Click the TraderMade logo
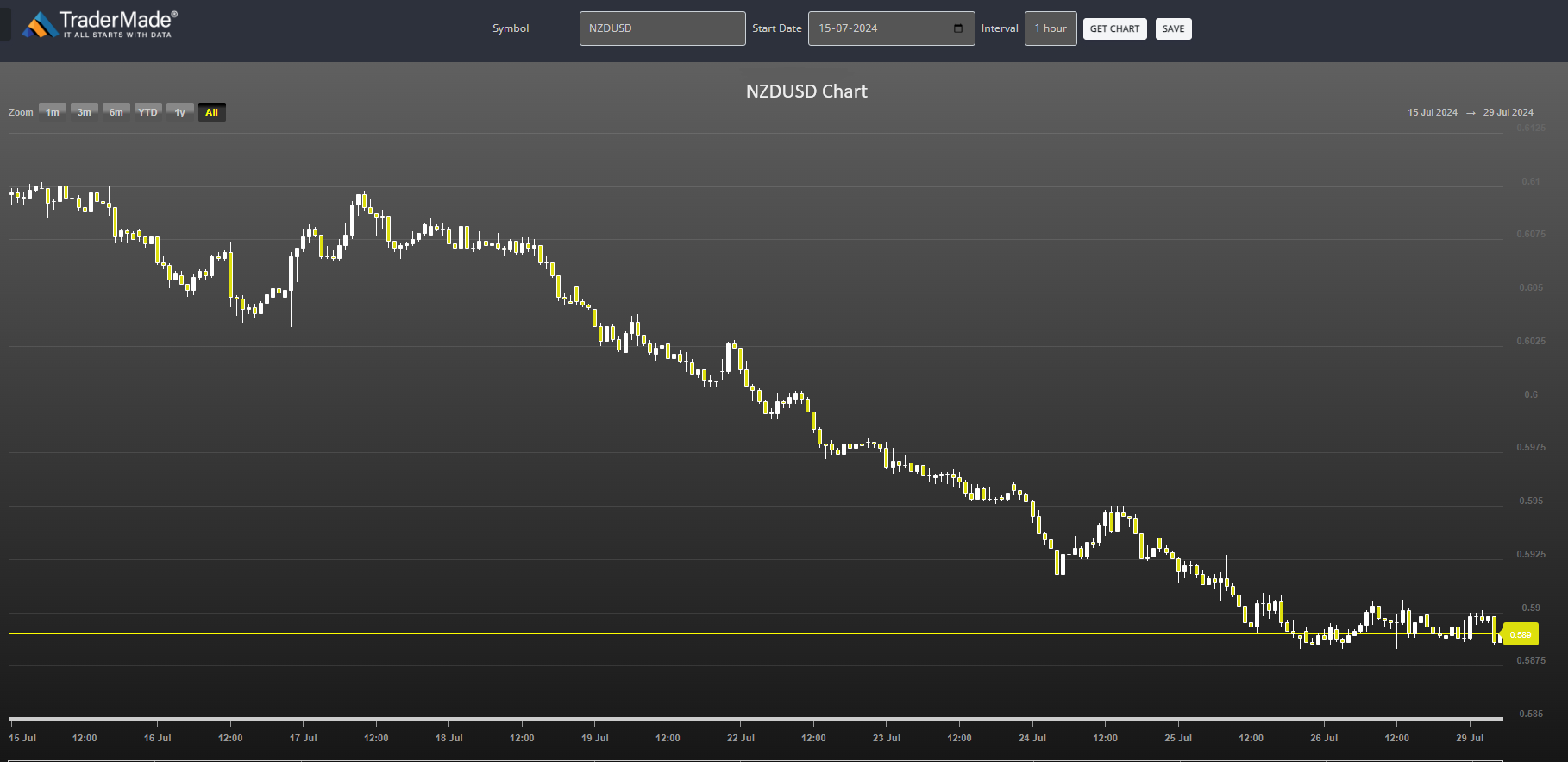The height and width of the screenshot is (762, 1568). [x=99, y=24]
